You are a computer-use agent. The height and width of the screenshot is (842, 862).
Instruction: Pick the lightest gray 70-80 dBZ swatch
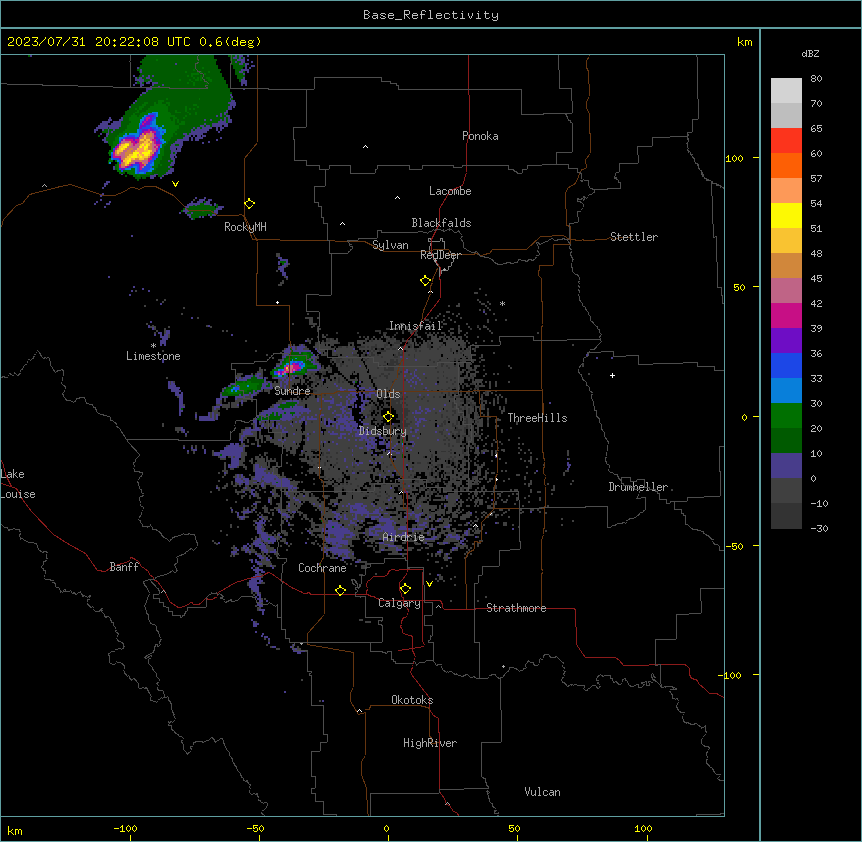tap(786, 91)
